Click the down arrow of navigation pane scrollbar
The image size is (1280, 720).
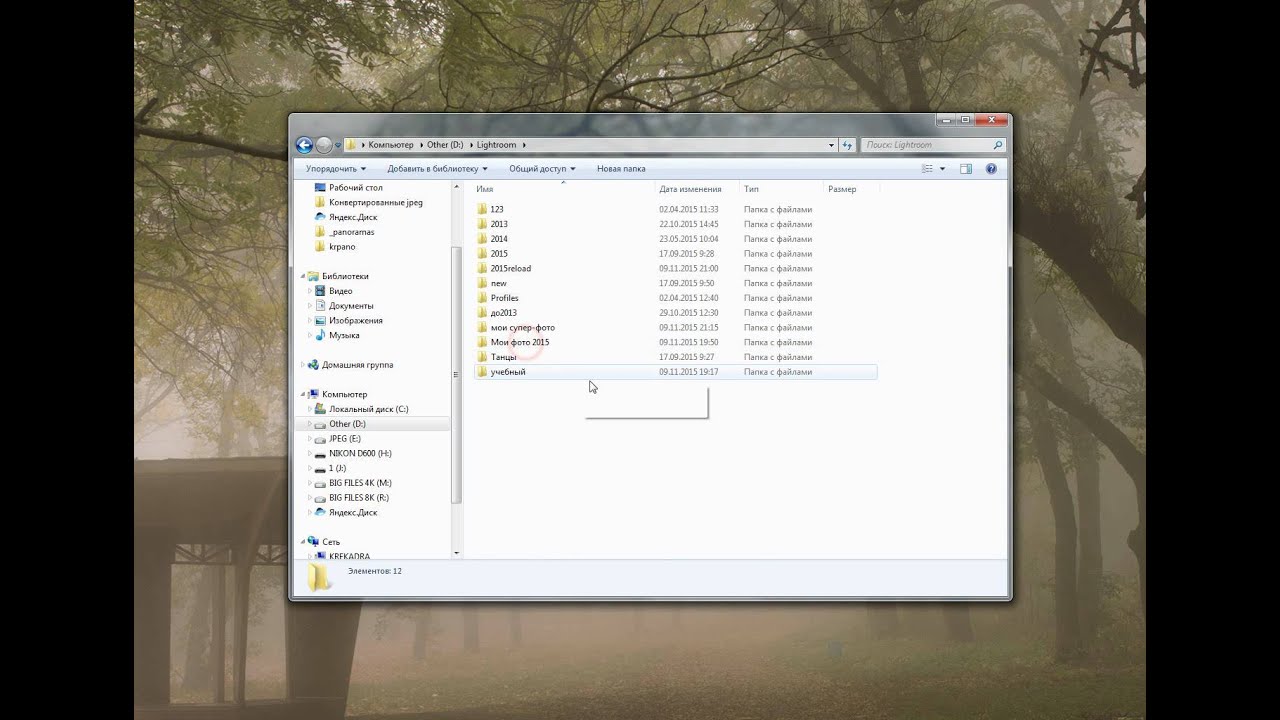pos(456,553)
